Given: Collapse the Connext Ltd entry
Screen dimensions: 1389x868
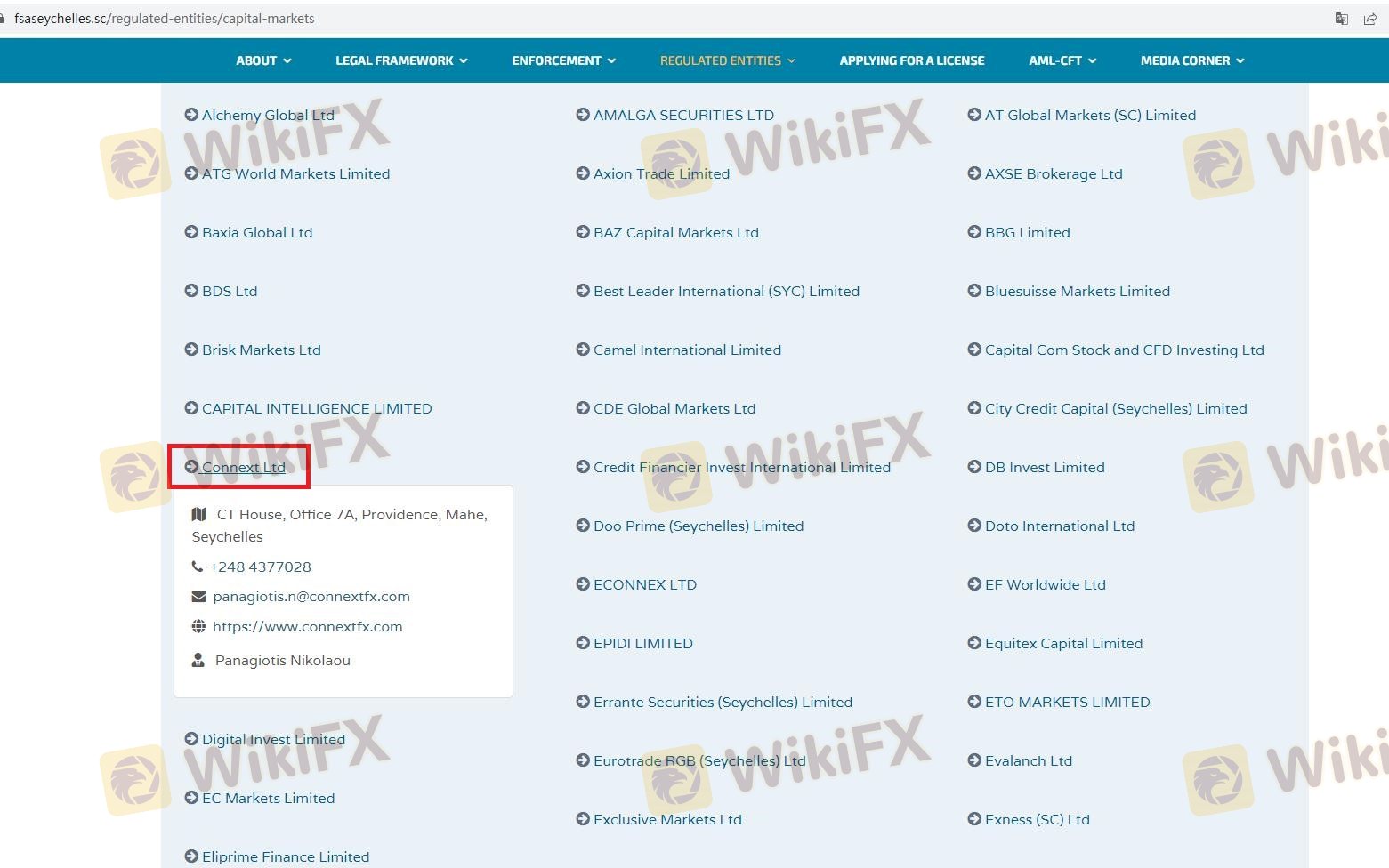Looking at the screenshot, I should tap(244, 467).
